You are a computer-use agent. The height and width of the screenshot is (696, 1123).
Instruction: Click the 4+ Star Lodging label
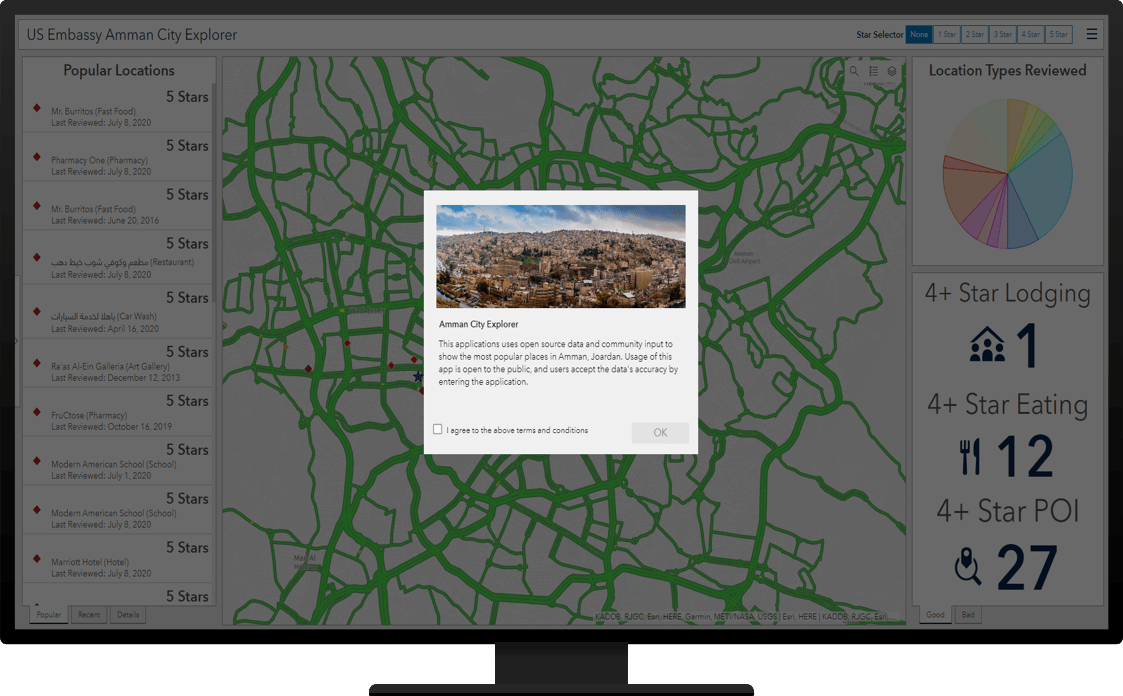[x=1008, y=294]
